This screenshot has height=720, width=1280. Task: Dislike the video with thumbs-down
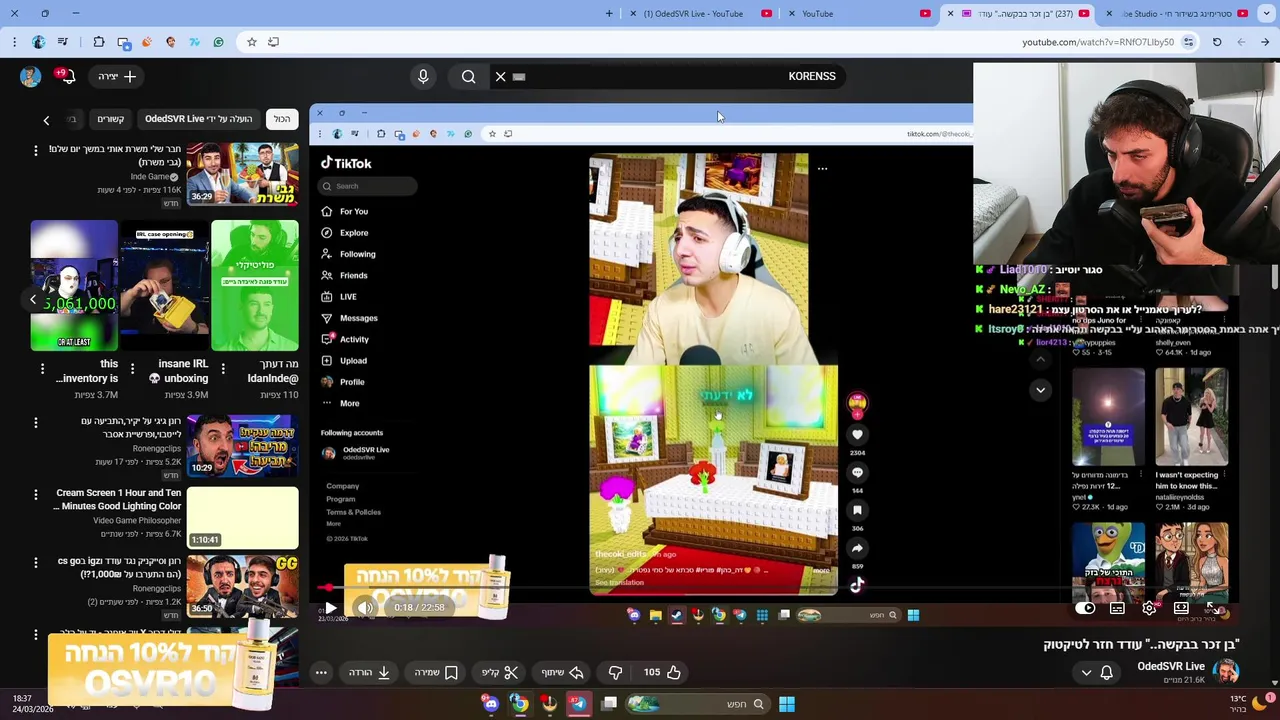[615, 672]
